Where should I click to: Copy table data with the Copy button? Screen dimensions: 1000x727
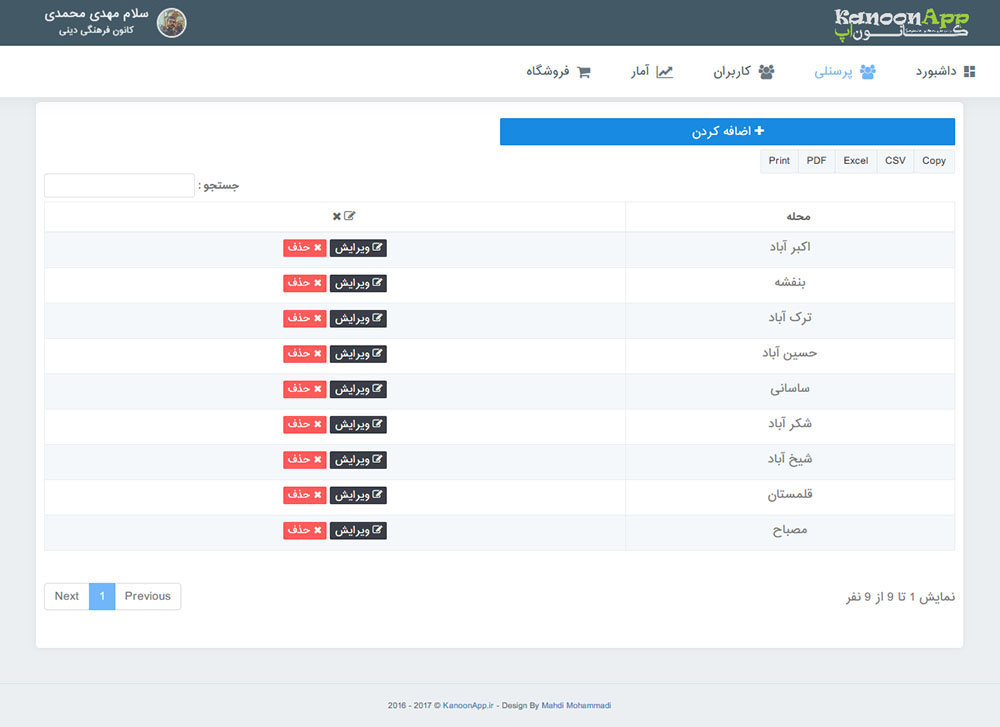(932, 160)
